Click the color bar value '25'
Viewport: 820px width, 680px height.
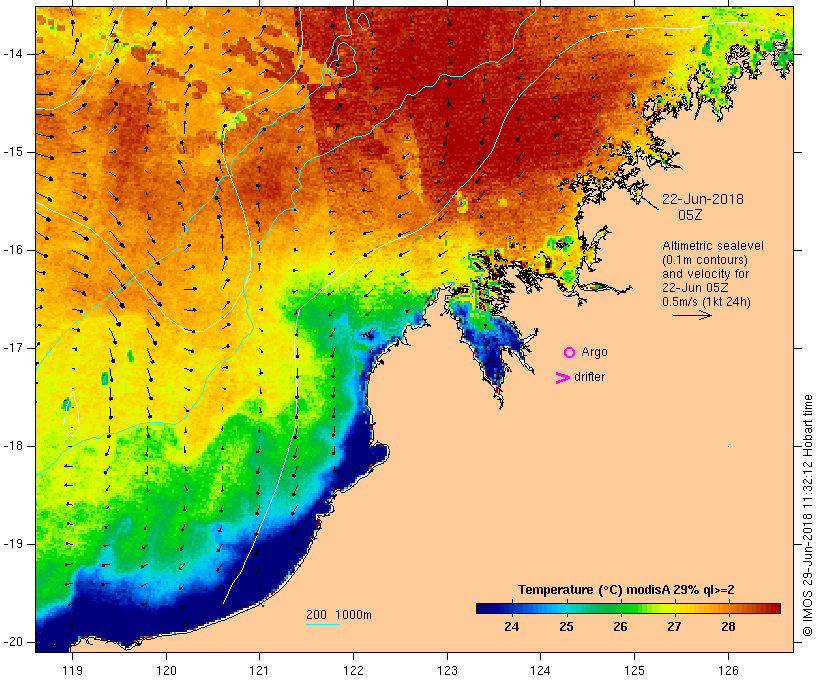click(x=566, y=626)
